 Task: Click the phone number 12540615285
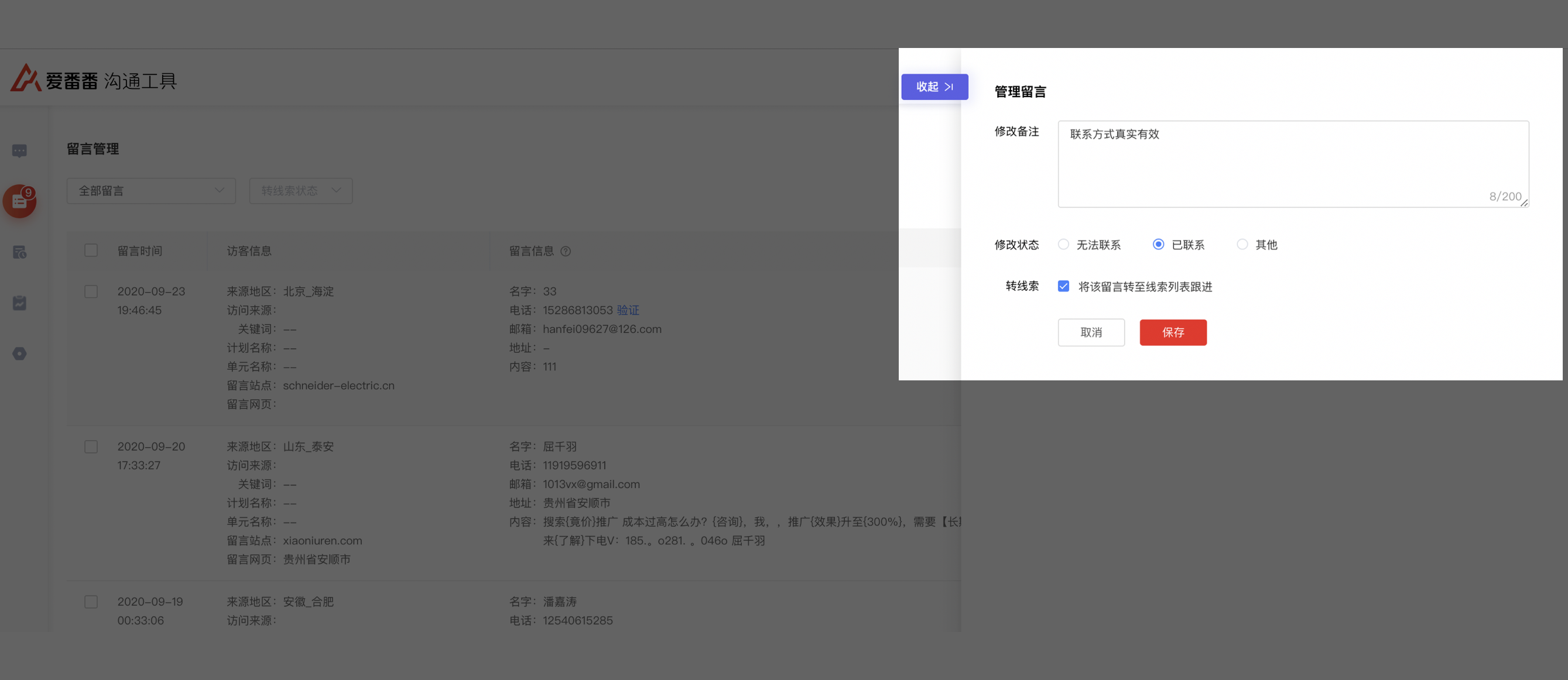pos(578,620)
